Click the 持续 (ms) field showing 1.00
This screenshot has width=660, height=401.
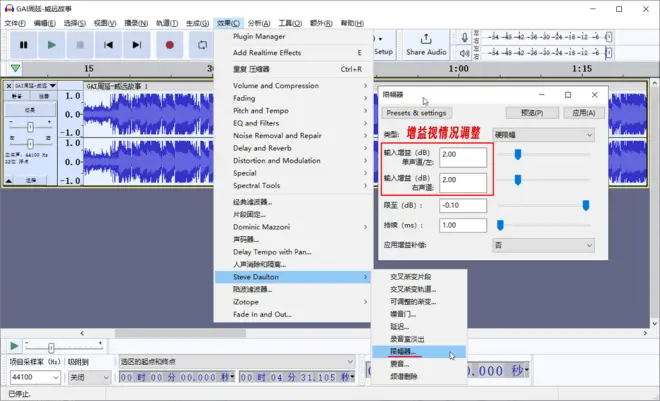coord(463,225)
